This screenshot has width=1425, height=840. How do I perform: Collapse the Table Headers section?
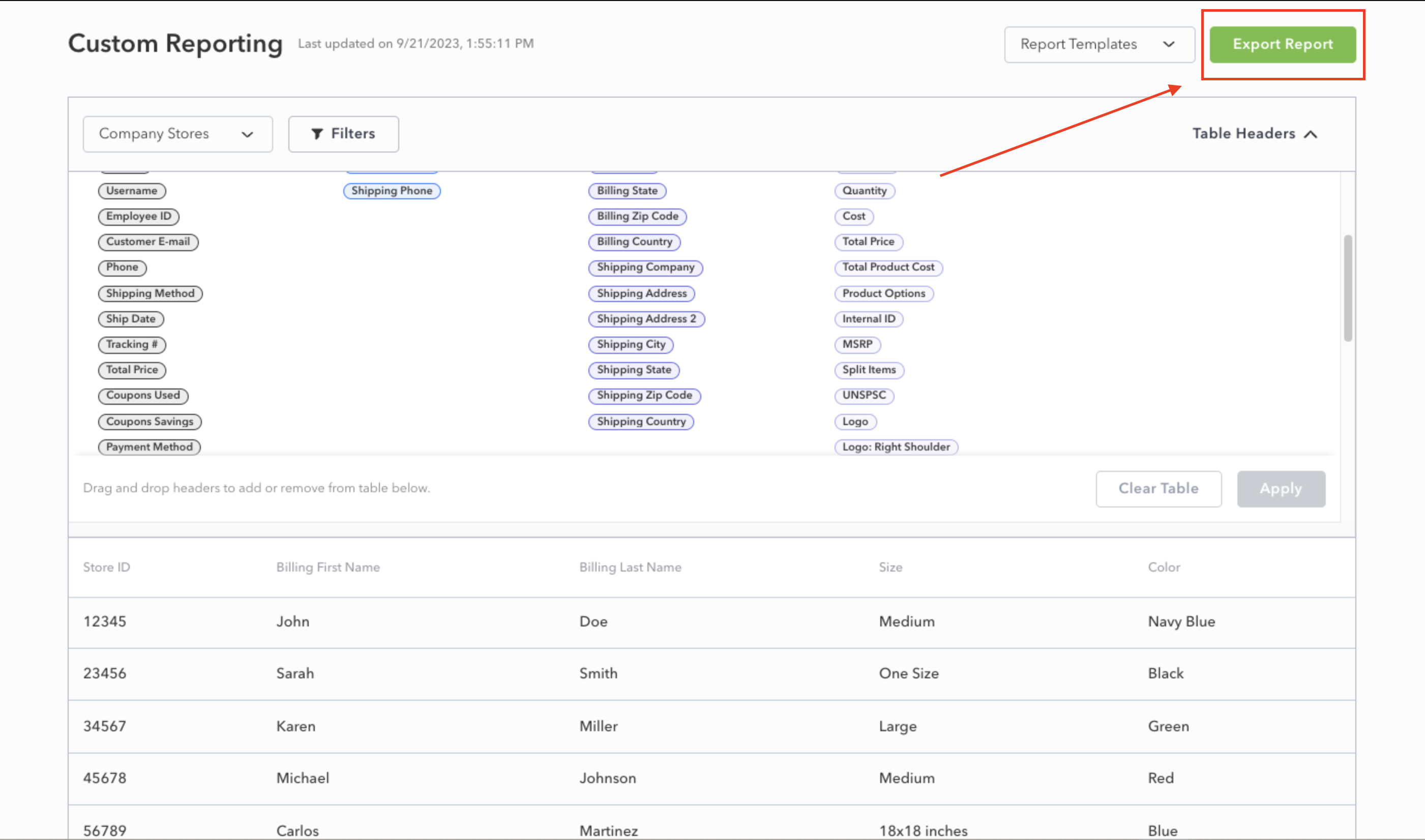coord(1255,134)
